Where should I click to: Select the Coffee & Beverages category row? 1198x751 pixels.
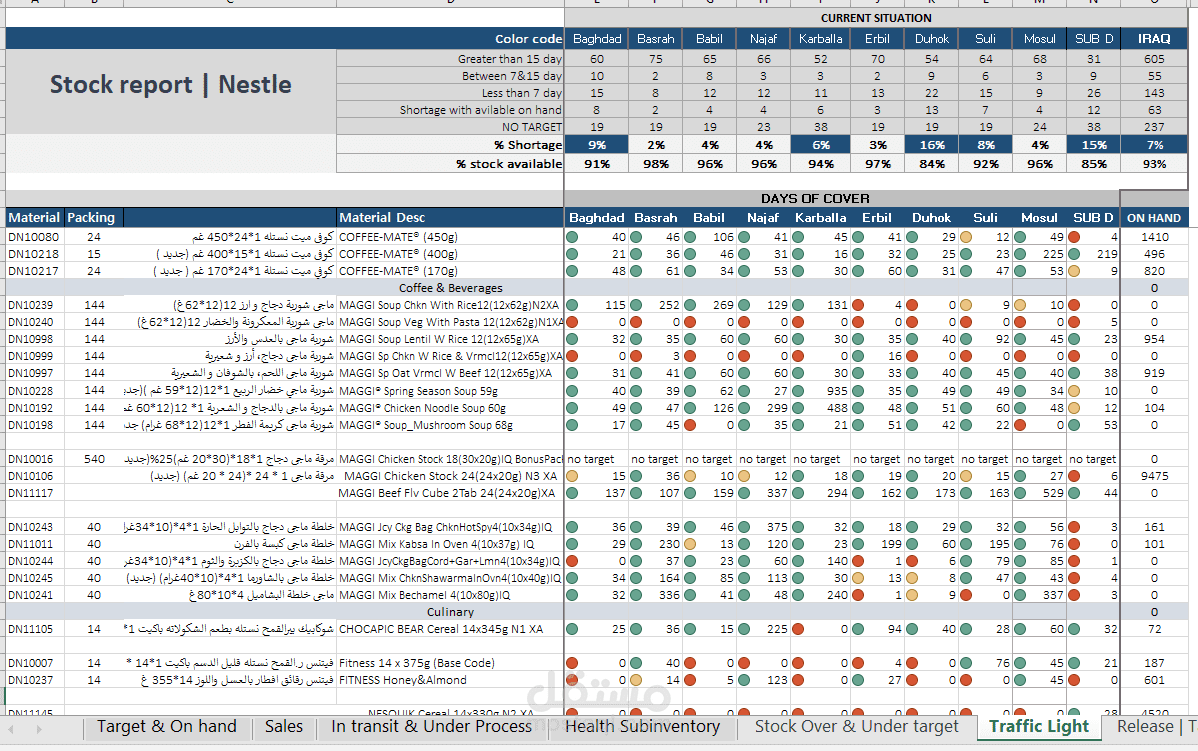451,289
